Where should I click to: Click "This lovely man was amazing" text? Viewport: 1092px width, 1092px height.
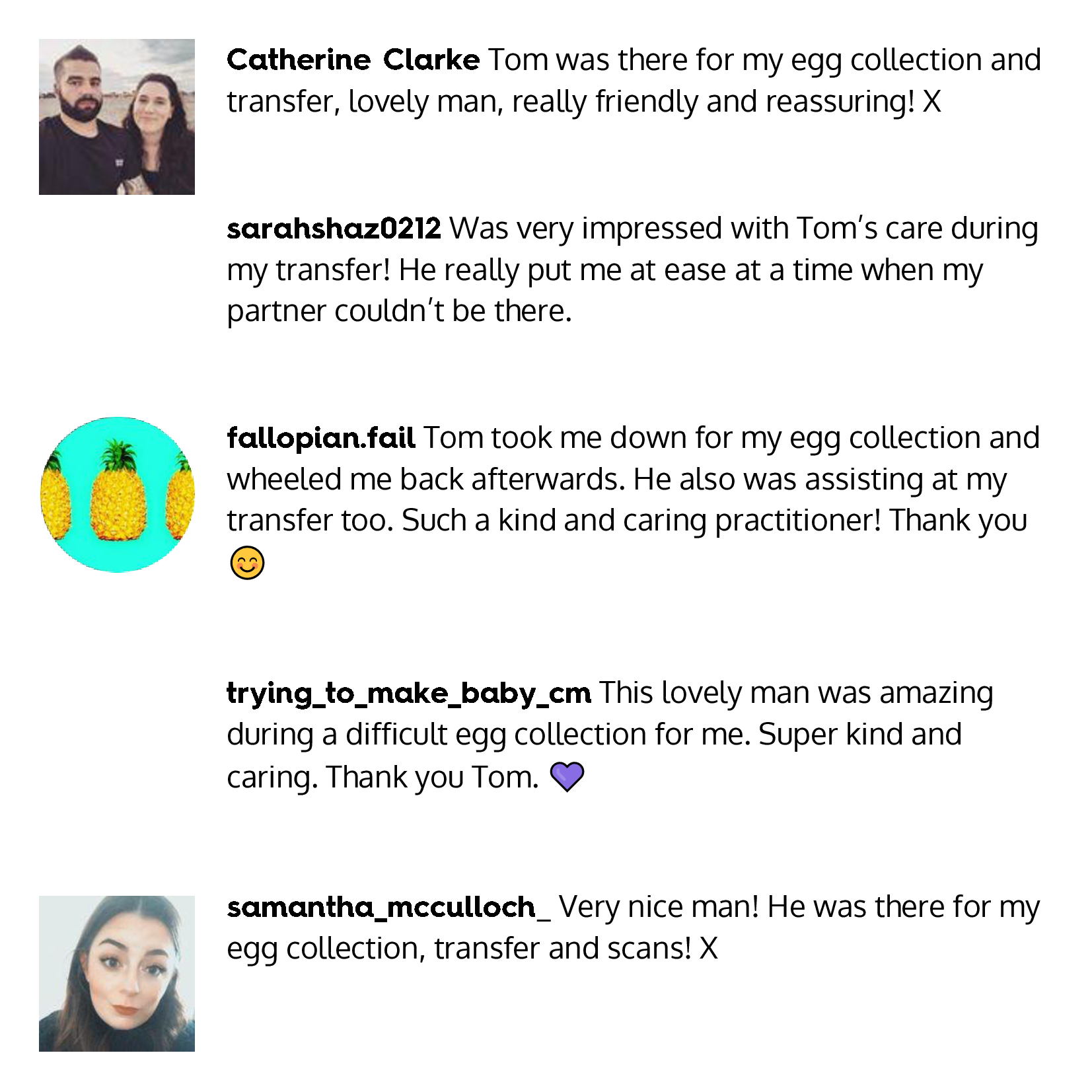coord(795,693)
